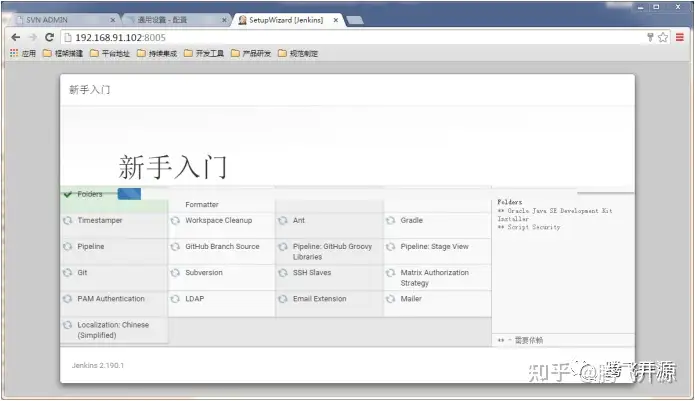Click the PAM Authentication pending icon
The height and width of the screenshot is (401, 695).
coord(67,299)
